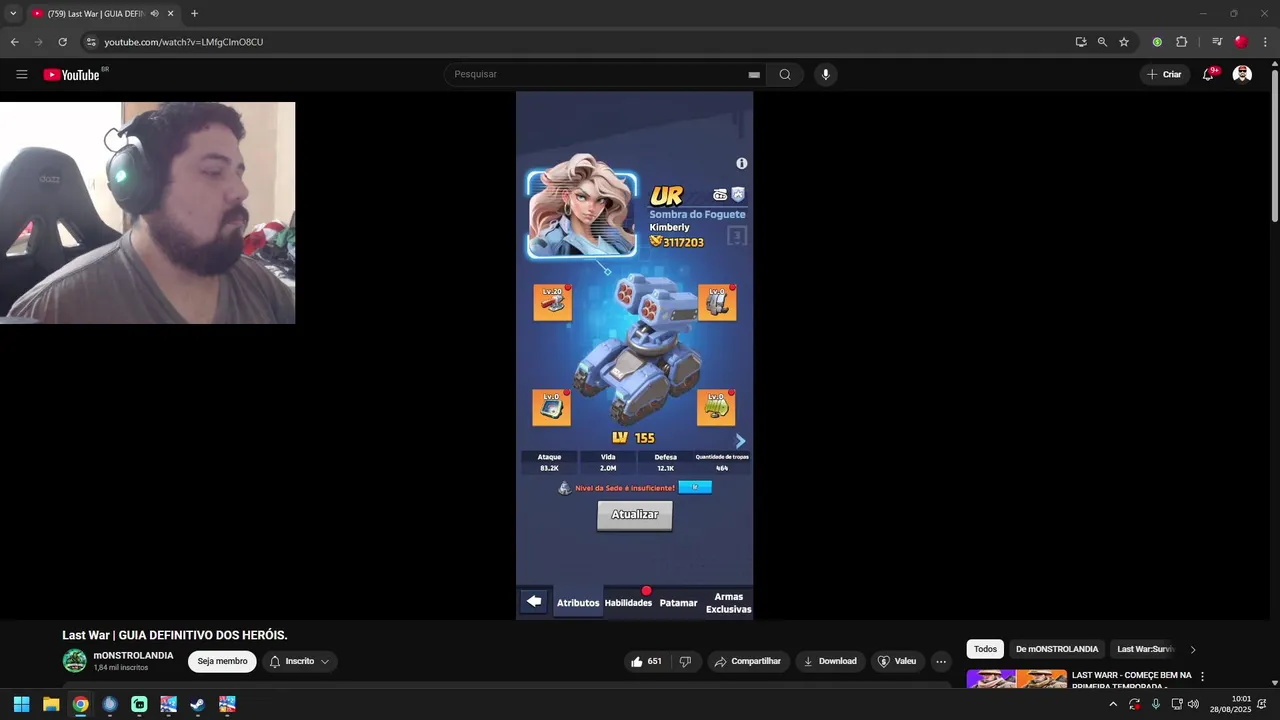This screenshot has height=720, width=1280.
Task: Click the Compartilhar share button
Action: 748,661
